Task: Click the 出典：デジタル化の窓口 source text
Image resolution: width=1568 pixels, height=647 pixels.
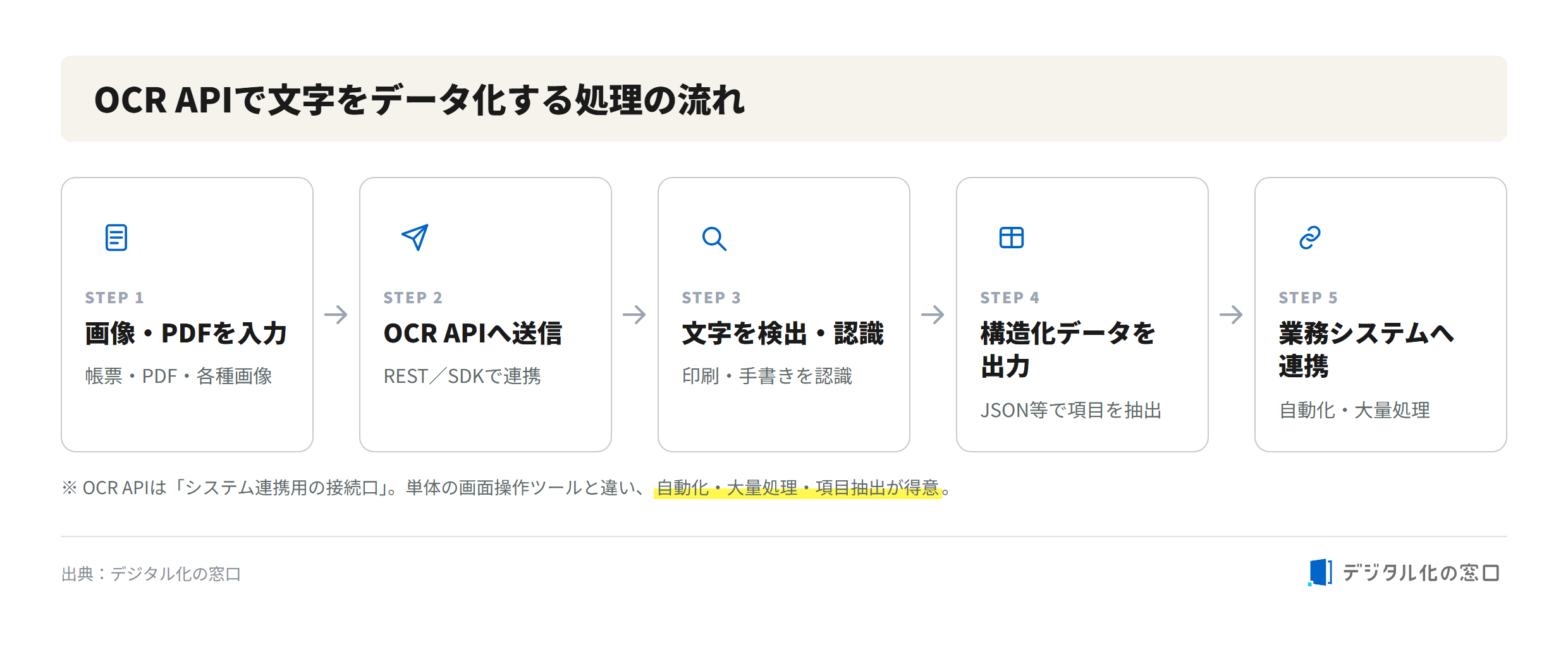Action: point(151,574)
